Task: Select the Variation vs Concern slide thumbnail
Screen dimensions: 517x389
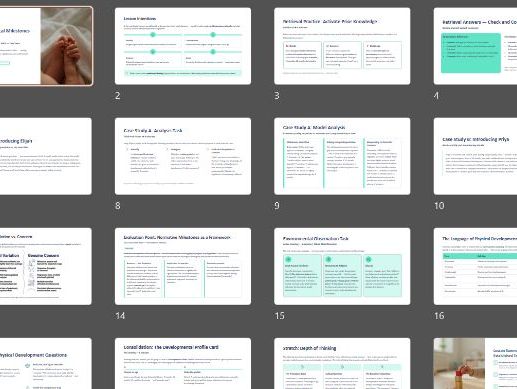Action: point(46,266)
